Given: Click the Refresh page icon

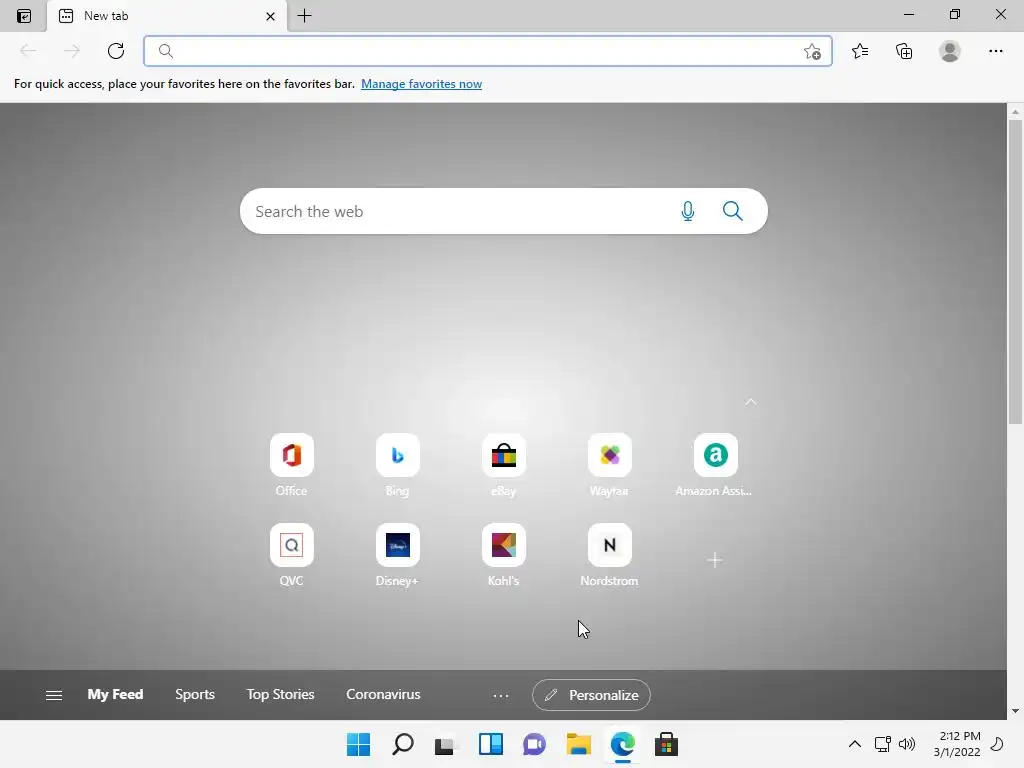Looking at the screenshot, I should pyautogui.click(x=116, y=51).
